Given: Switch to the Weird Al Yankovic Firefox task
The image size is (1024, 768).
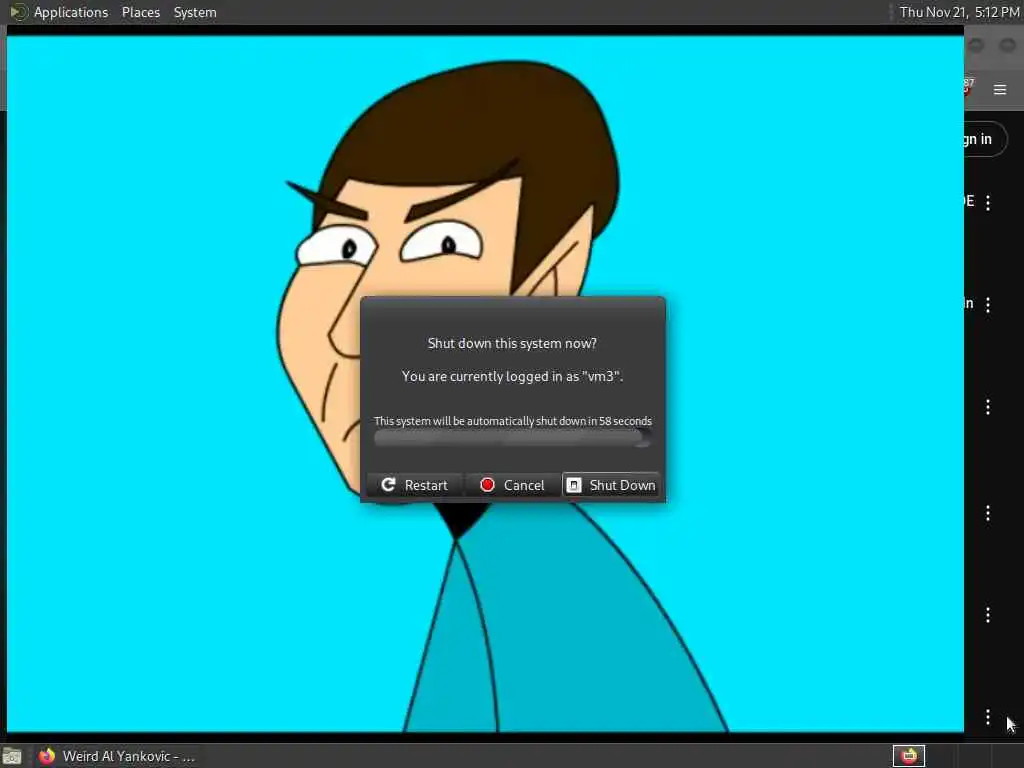Looking at the screenshot, I should point(117,756).
